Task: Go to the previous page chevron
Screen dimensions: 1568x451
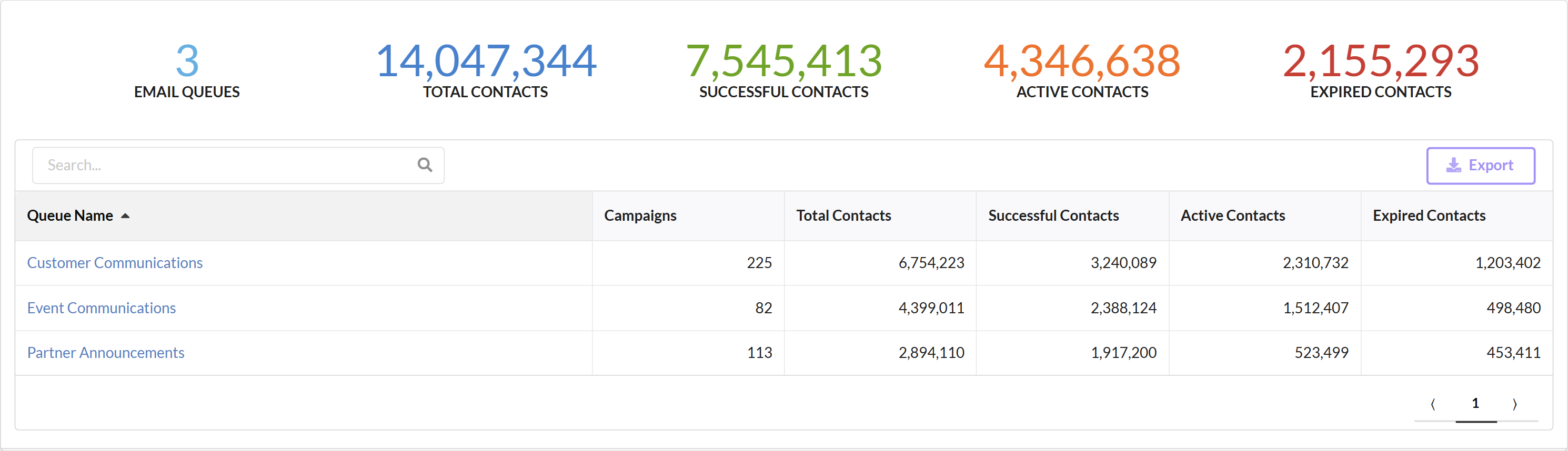Action: point(1433,404)
